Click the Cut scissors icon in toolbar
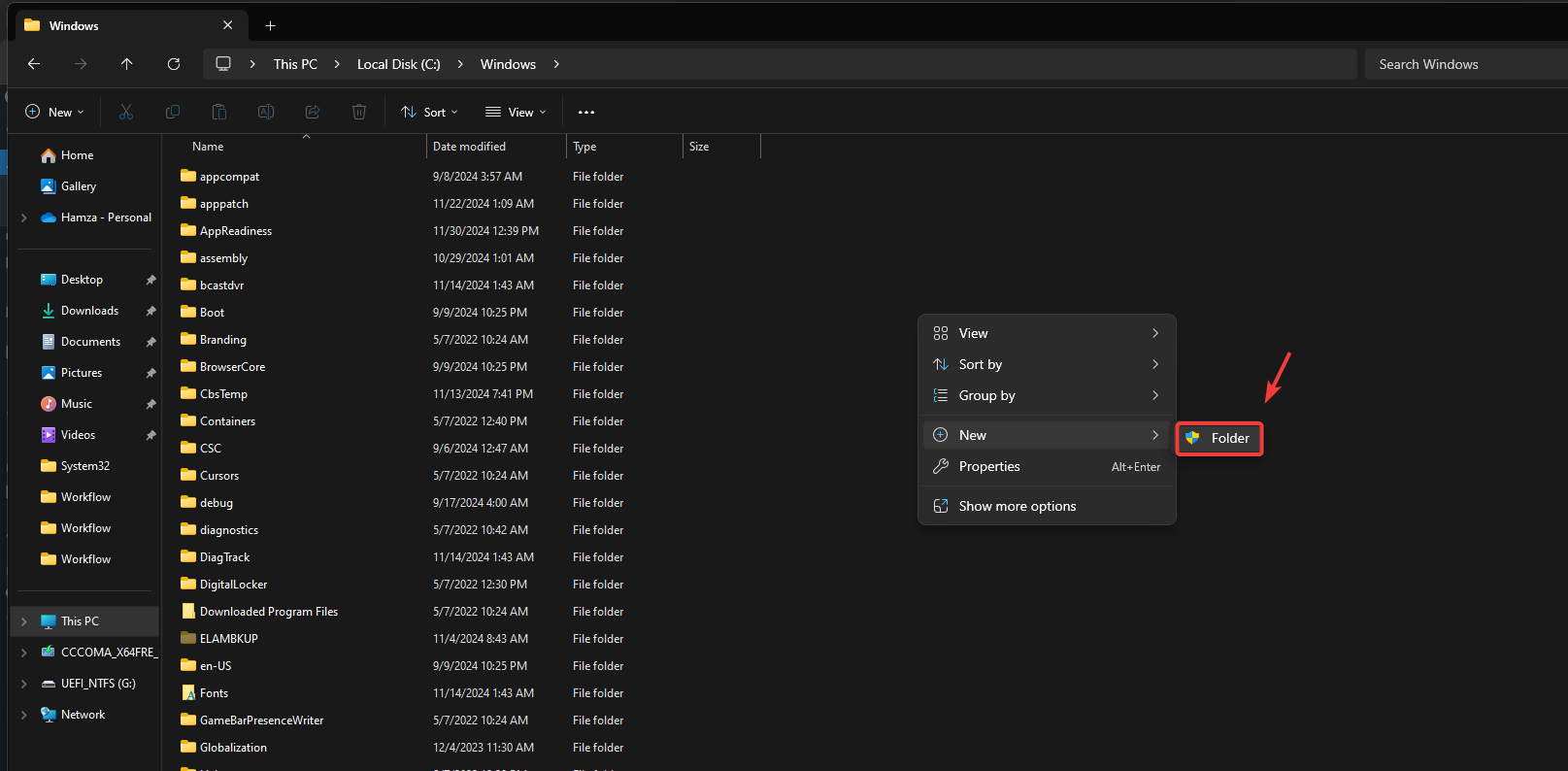Image resolution: width=1568 pixels, height=771 pixels. pos(126,112)
